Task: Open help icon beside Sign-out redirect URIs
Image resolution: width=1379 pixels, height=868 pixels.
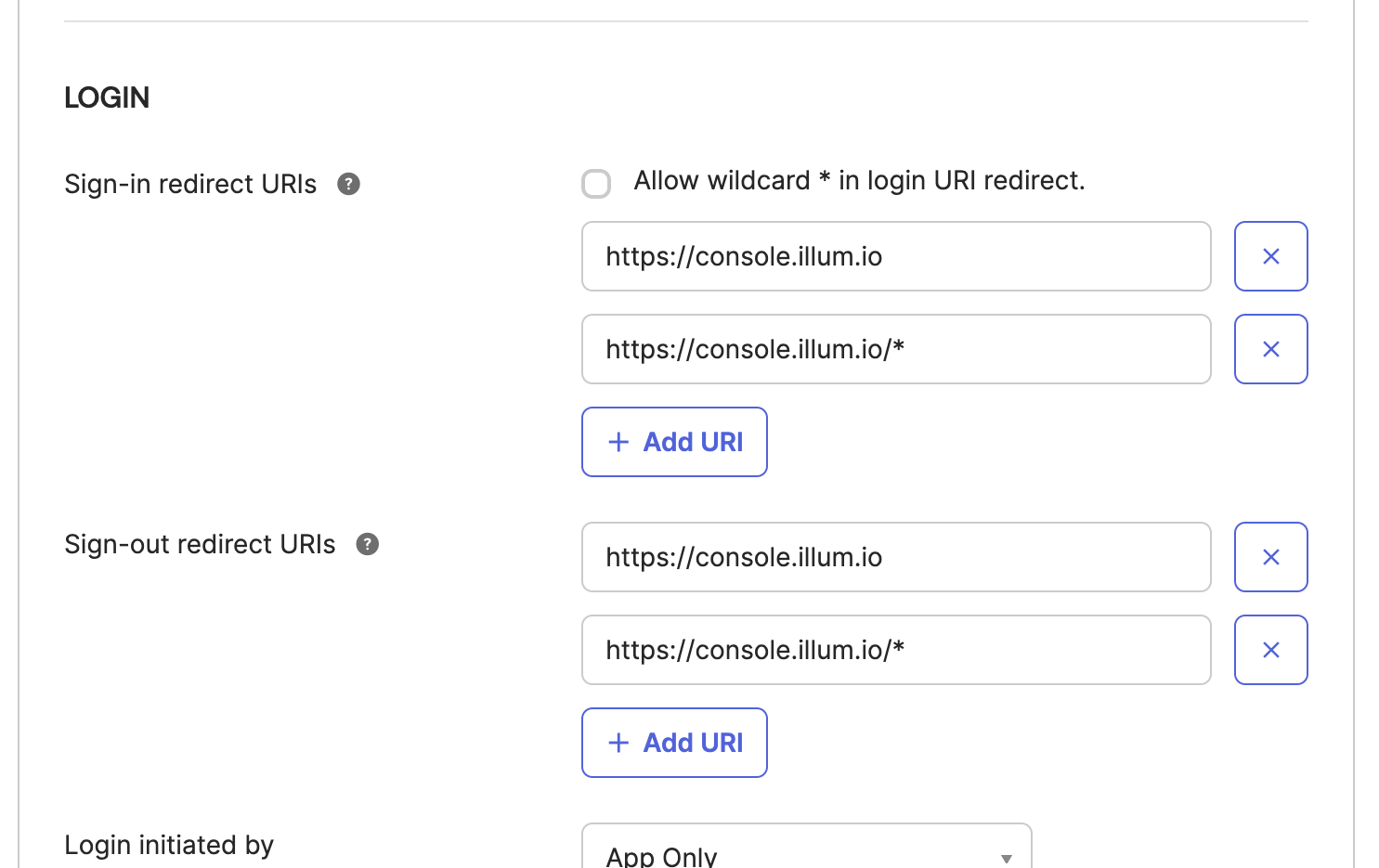Action: pyautogui.click(x=368, y=544)
